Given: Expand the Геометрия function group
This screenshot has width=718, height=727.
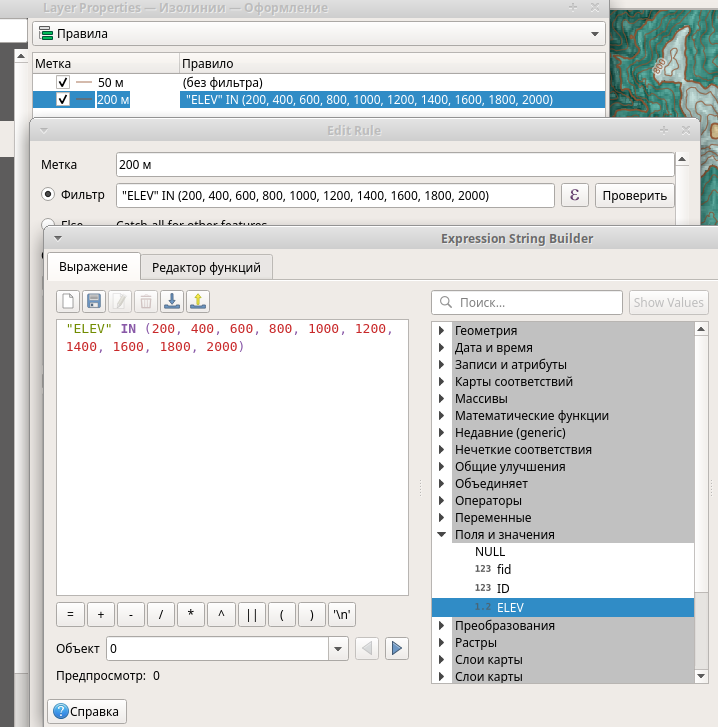Looking at the screenshot, I should (441, 331).
